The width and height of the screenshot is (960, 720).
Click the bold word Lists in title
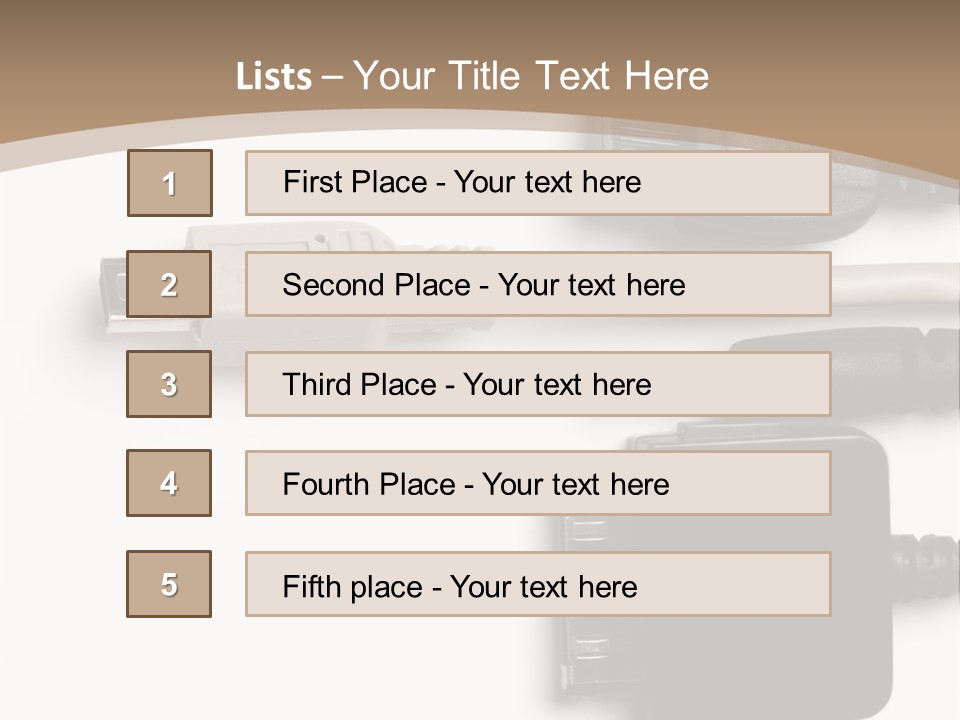[274, 77]
